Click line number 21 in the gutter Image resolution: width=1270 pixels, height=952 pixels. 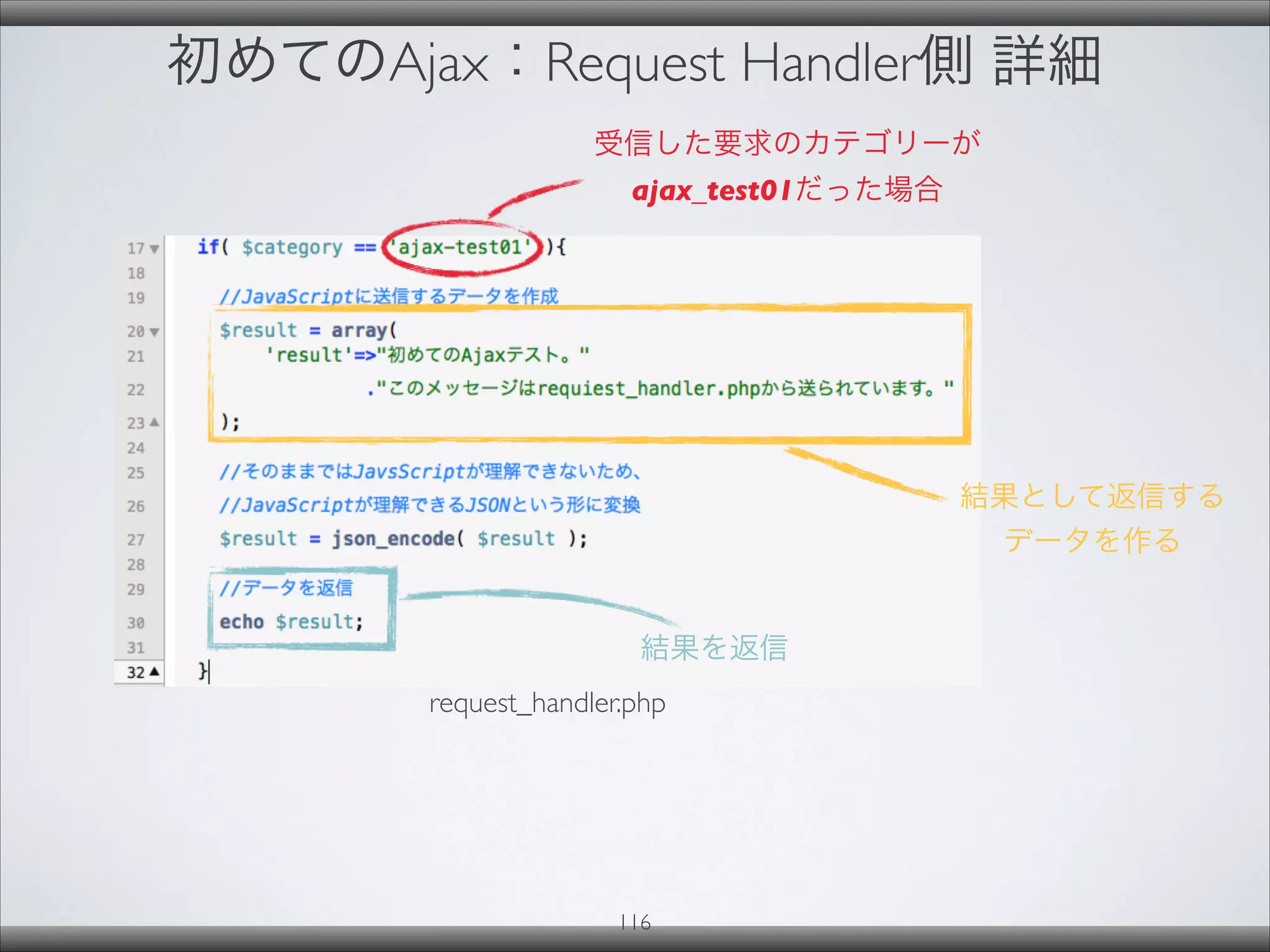[136, 356]
